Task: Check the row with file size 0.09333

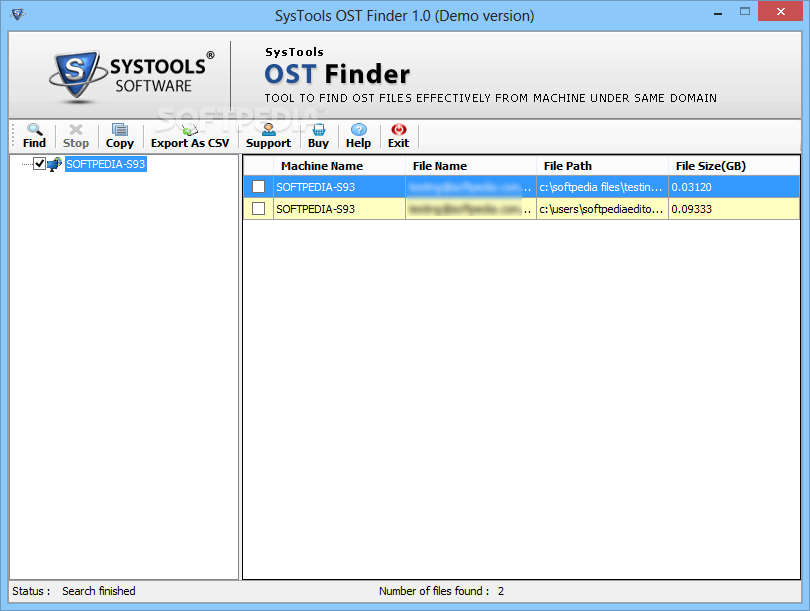Action: pyautogui.click(x=258, y=209)
